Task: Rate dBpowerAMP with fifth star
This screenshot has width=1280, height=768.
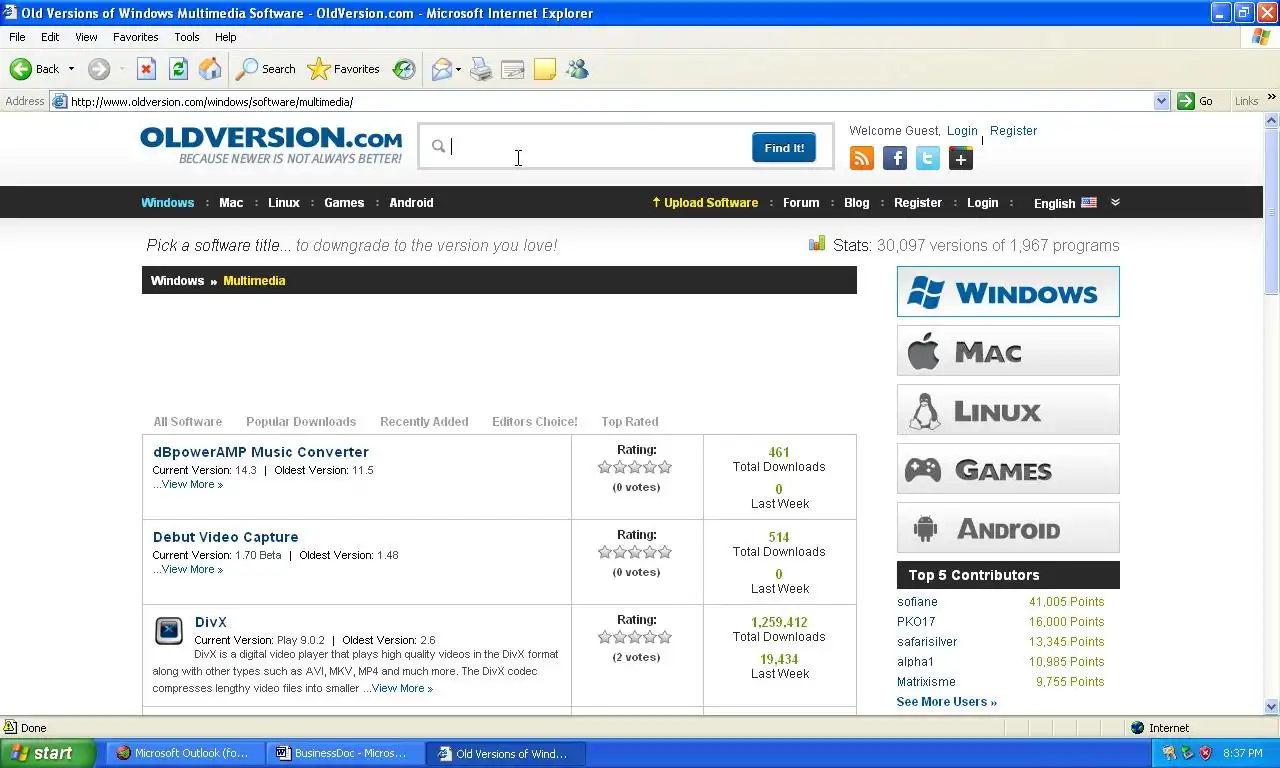Action: pyautogui.click(x=666, y=467)
